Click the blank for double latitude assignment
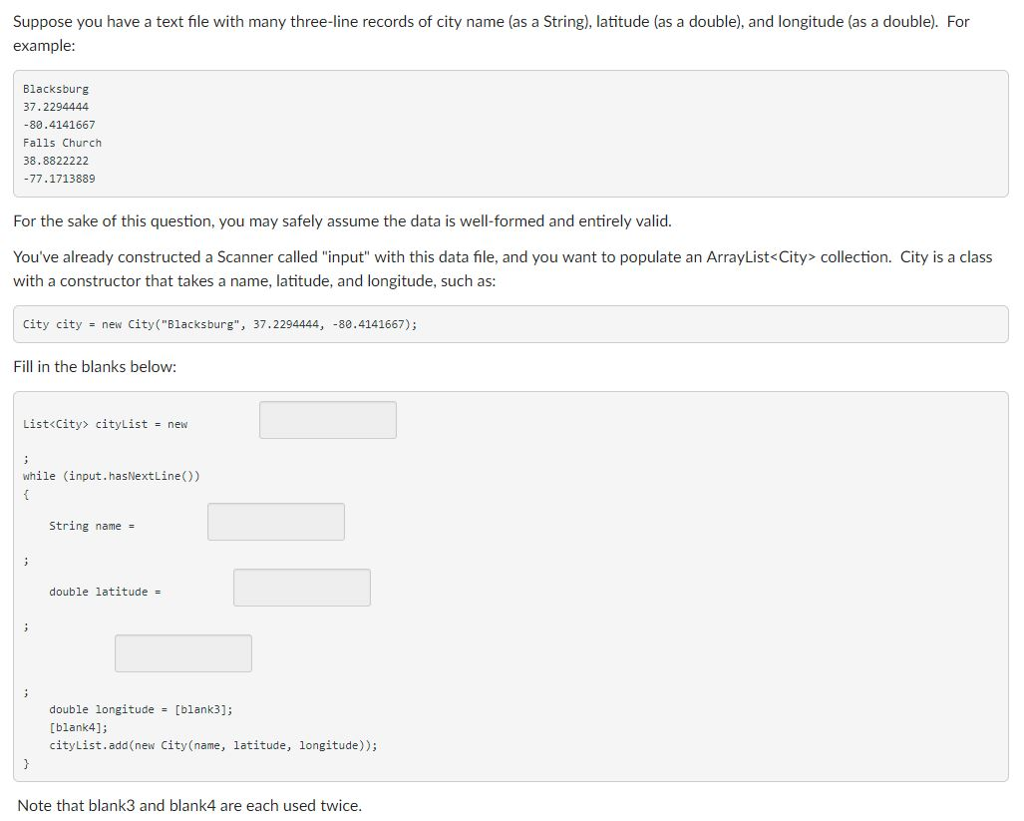This screenshot has height=821, width=1024. click(x=301, y=587)
